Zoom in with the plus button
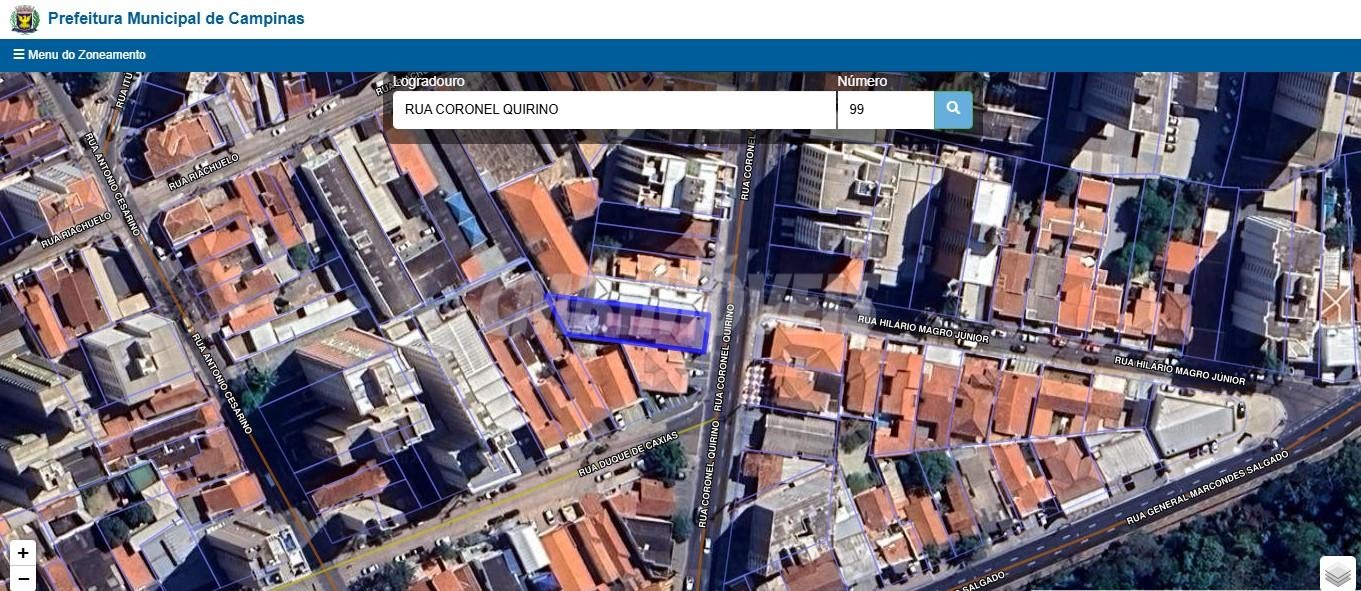 click(22, 553)
